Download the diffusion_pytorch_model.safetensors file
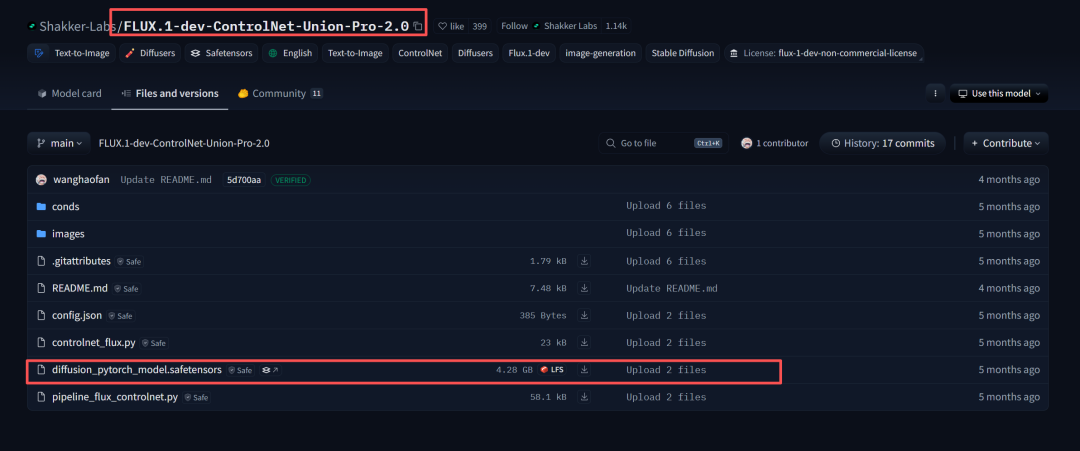 (584, 370)
